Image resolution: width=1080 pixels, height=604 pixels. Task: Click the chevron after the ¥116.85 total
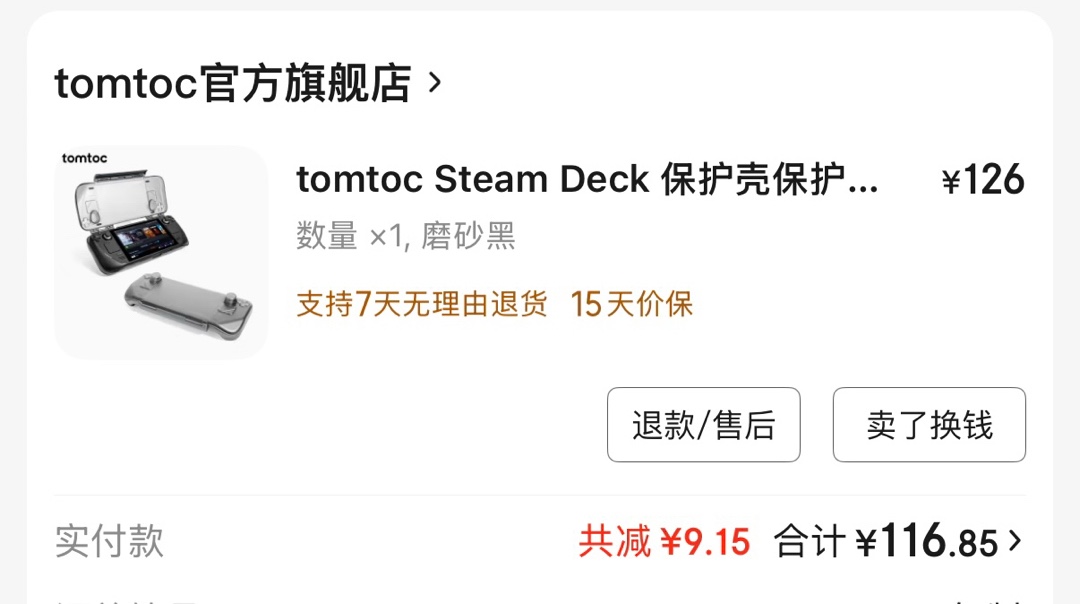point(1015,542)
